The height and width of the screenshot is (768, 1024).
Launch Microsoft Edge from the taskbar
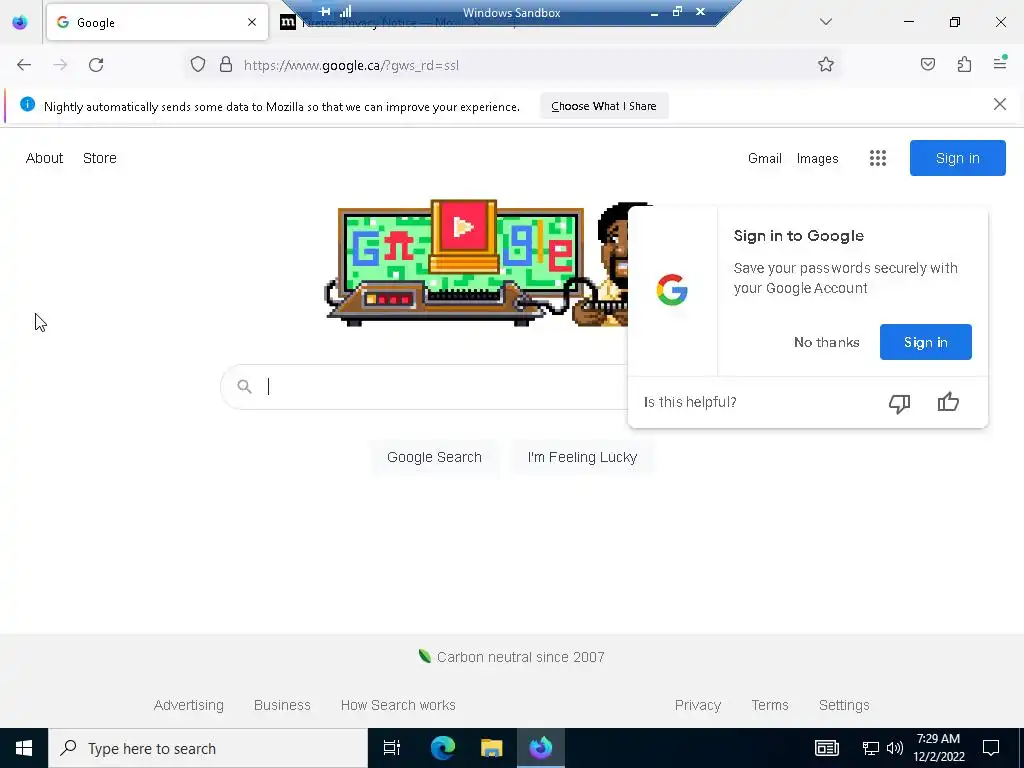(442, 748)
